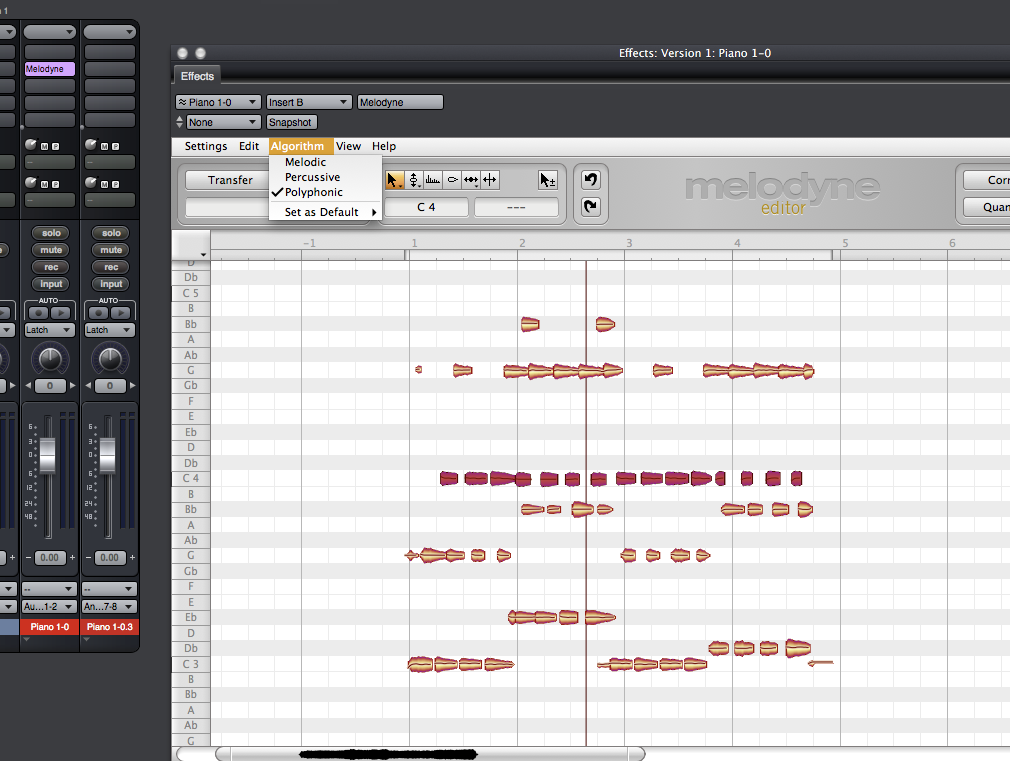Enable rec on the Piano 1-0 track
1010x761 pixels.
point(51,267)
